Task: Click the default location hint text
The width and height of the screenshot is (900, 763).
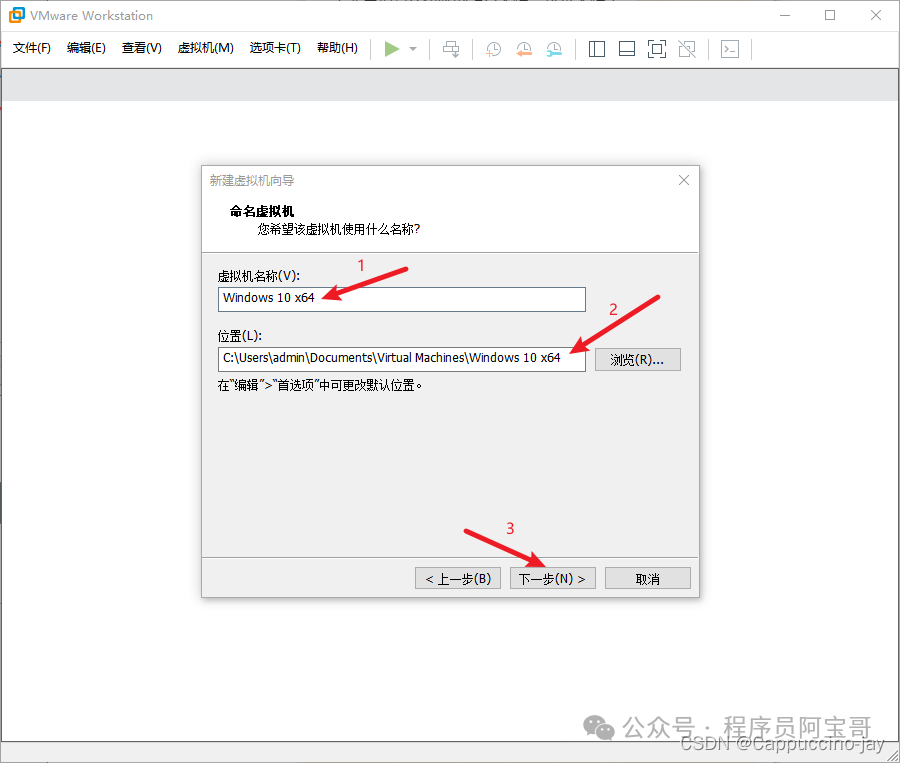Action: 320,385
